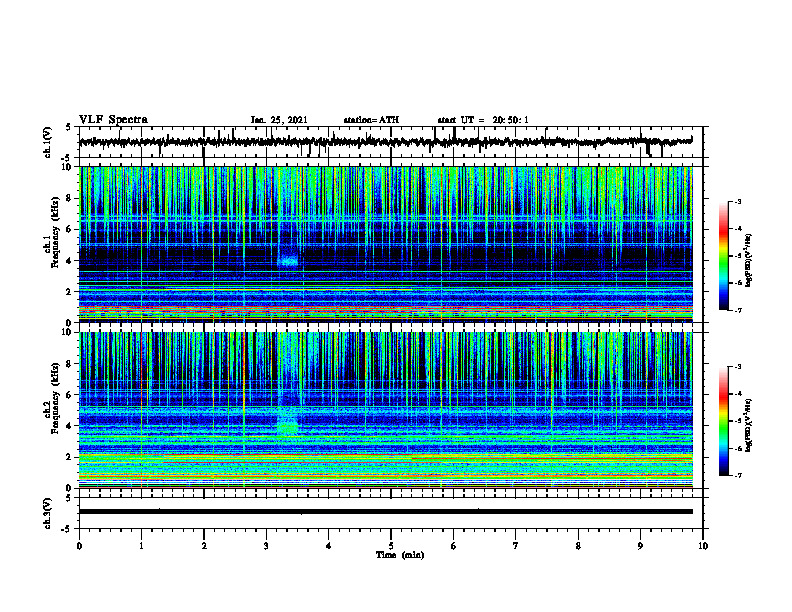
Task: Click the "-3" tick label on the upper colorbar
Action: (738, 201)
